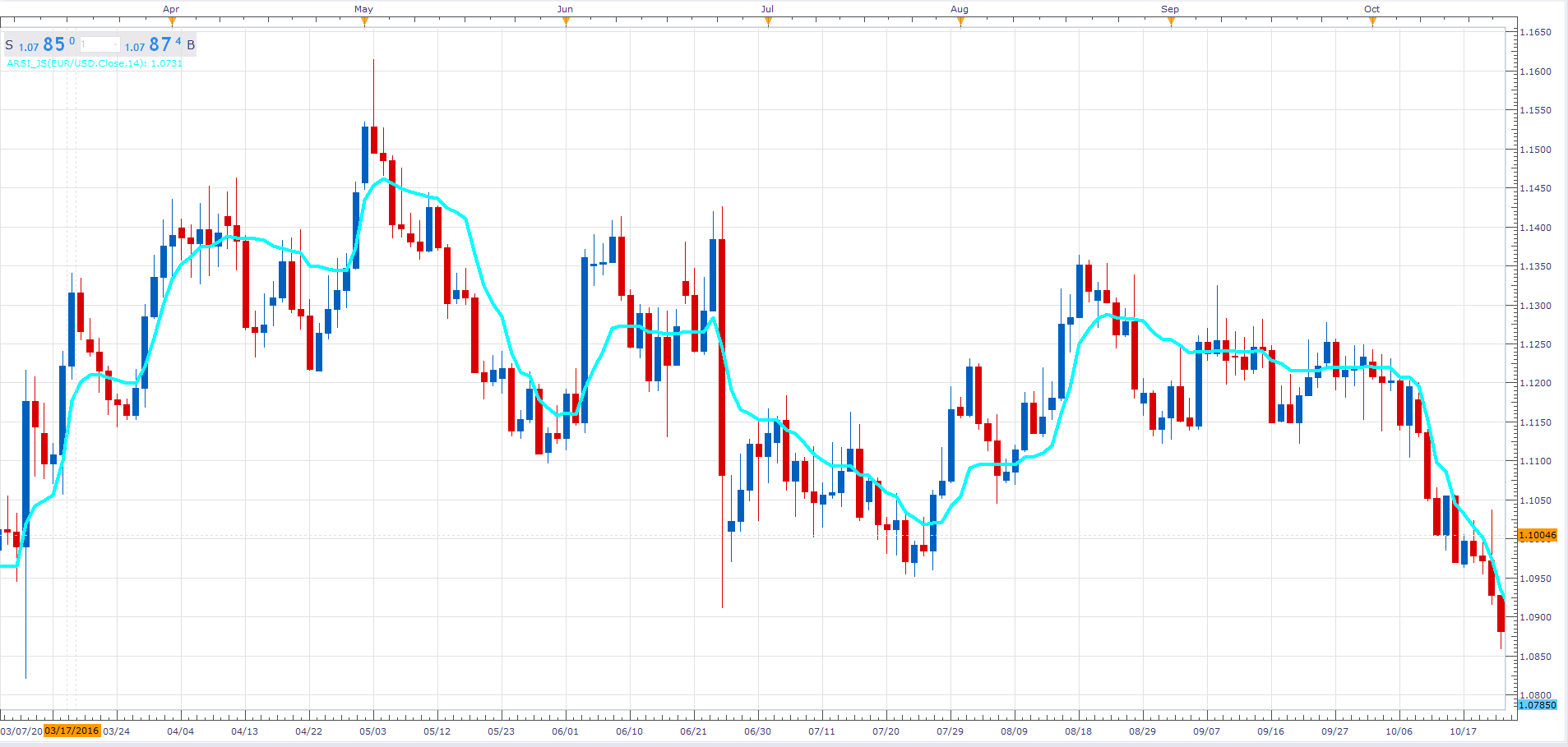The height and width of the screenshot is (747, 1568).
Task: Click the sell price 1.07 85
Action: (x=47, y=44)
